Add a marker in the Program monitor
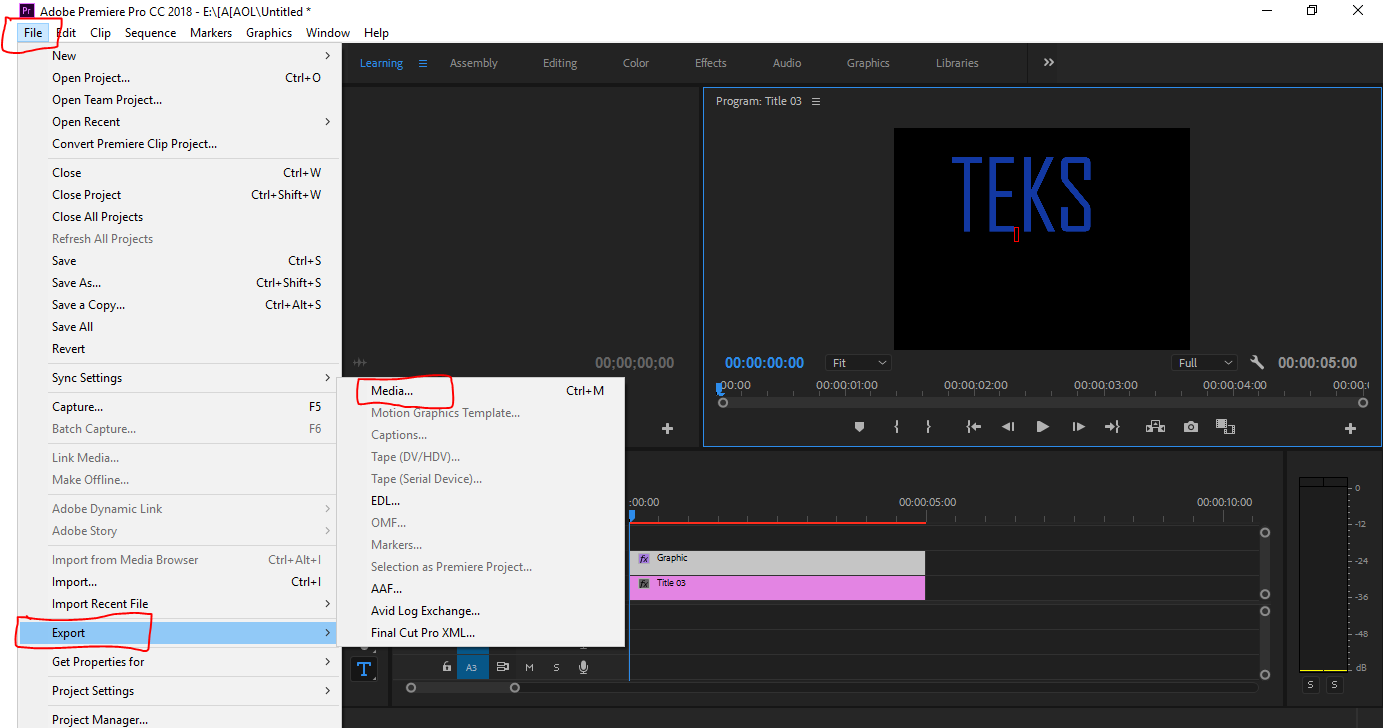This screenshot has height=728, width=1383. pyautogui.click(x=859, y=427)
